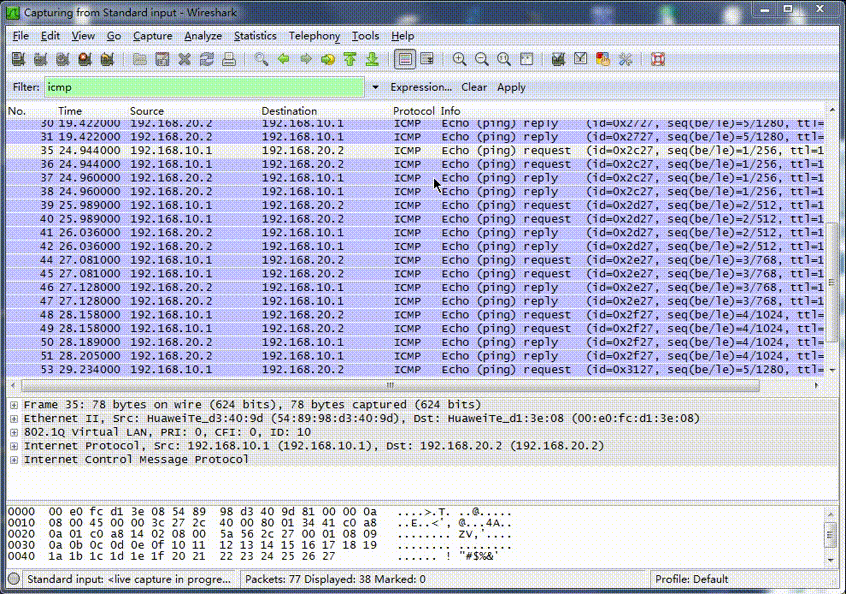846x594 pixels.
Task: Click the hex pane vertical scrollbar
Action: (x=831, y=535)
